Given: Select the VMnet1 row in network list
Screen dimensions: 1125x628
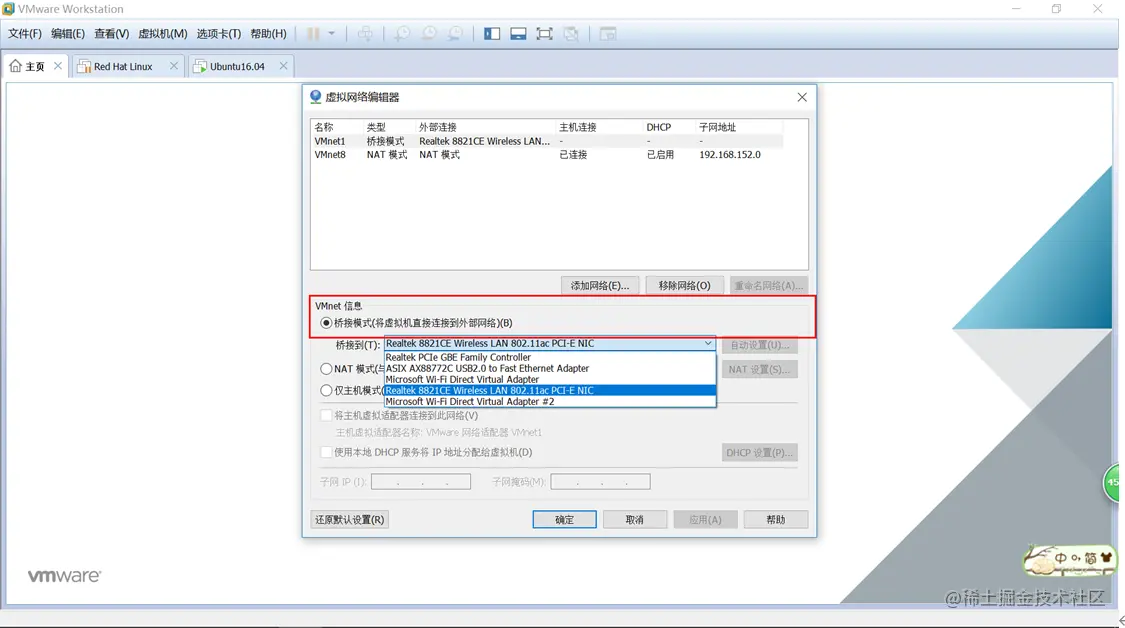Looking at the screenshot, I should click(x=547, y=141).
